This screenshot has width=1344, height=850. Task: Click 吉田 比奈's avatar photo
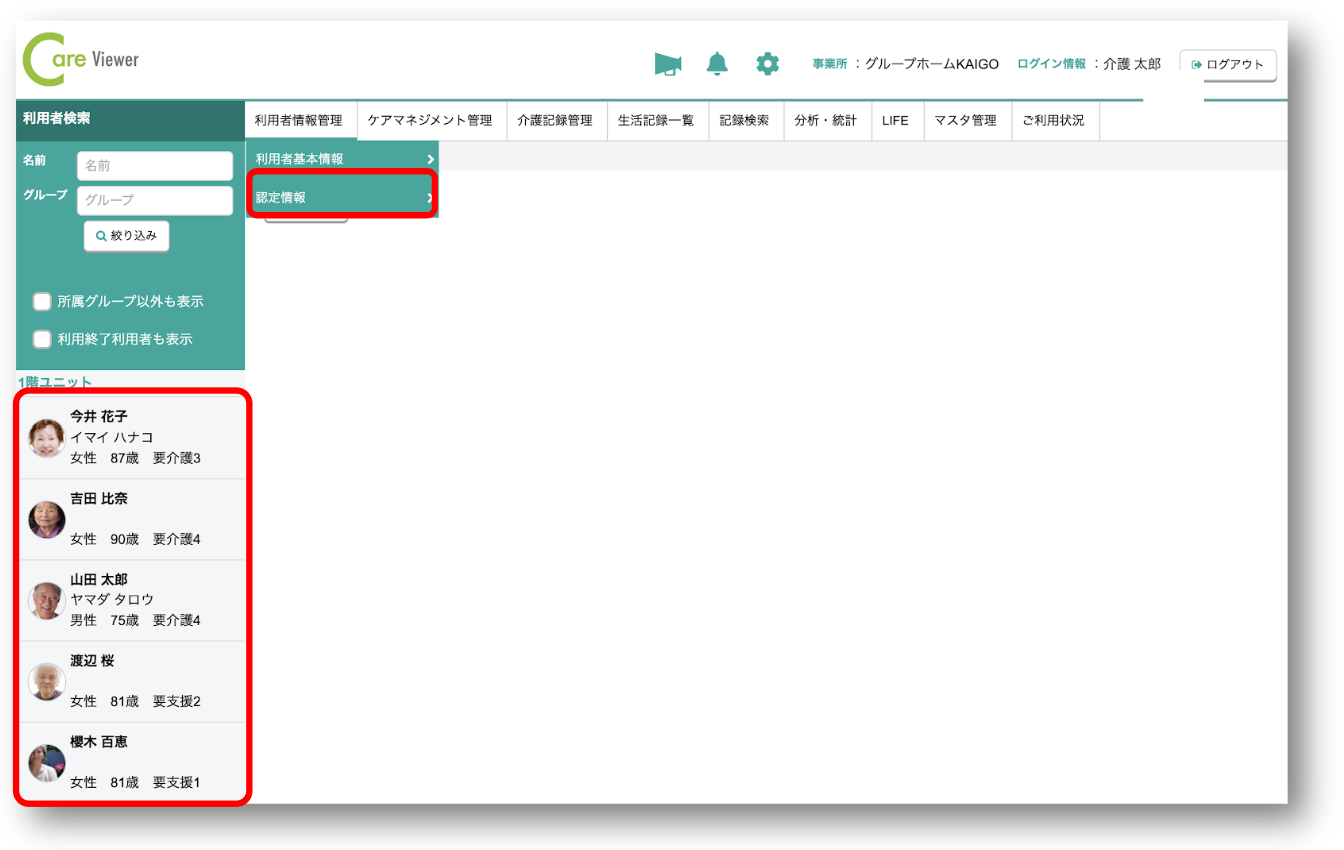point(47,520)
